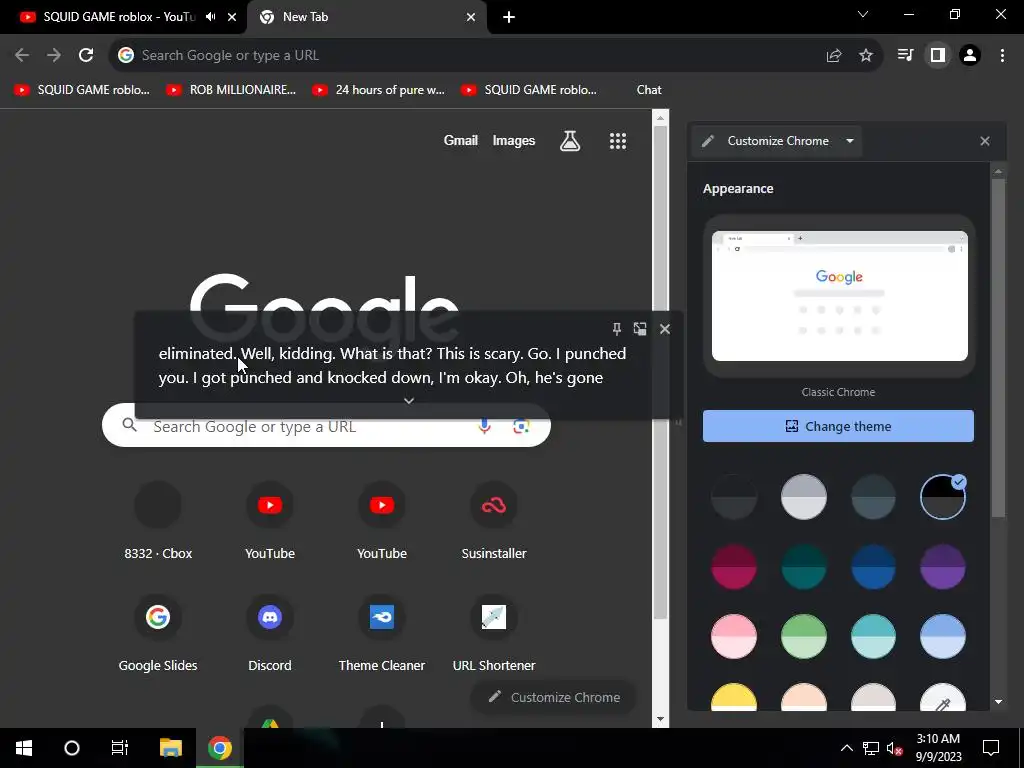
Task: Select the dark slate grey swatch
Action: [873, 496]
